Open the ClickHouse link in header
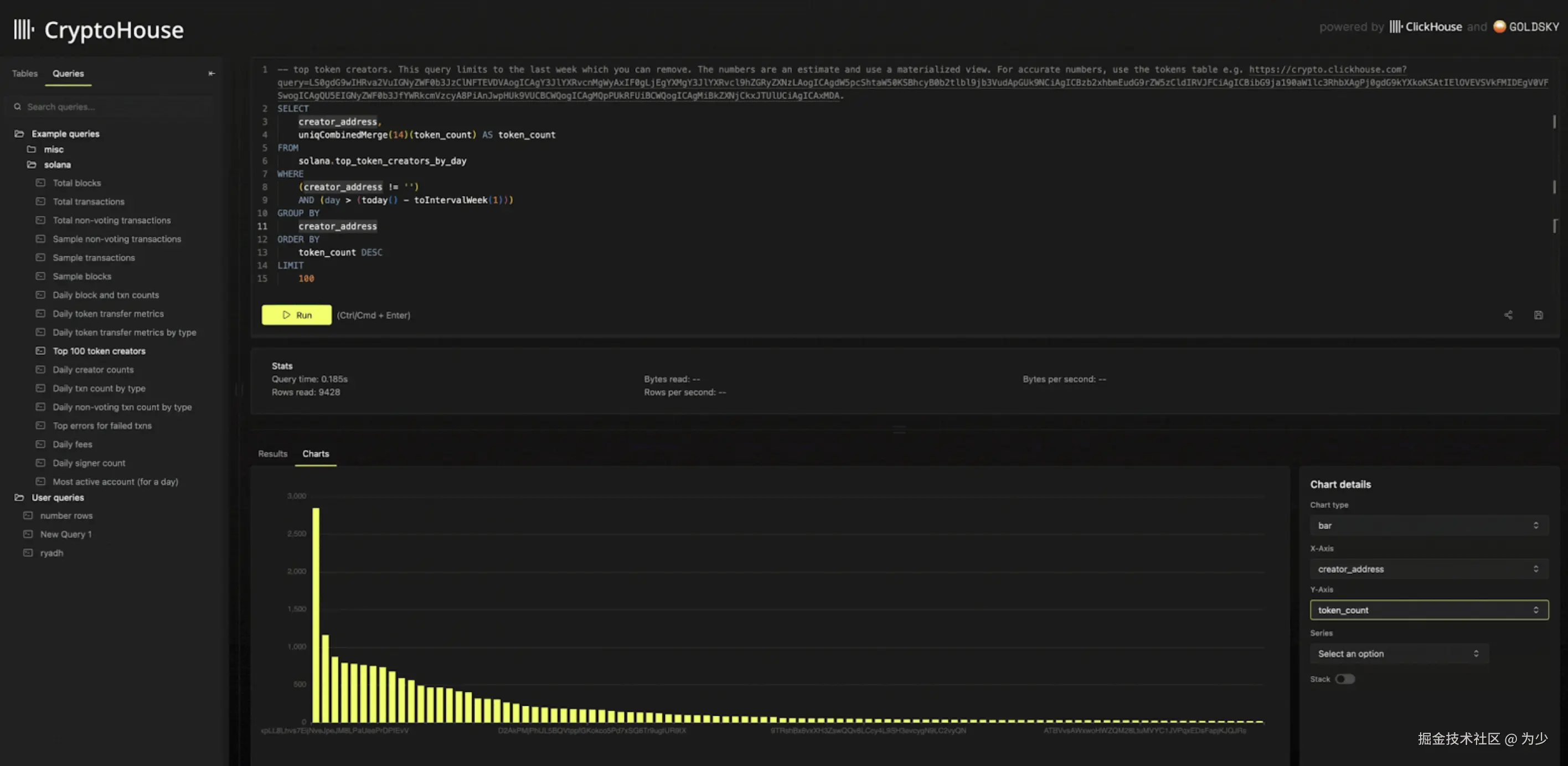 click(x=1425, y=27)
